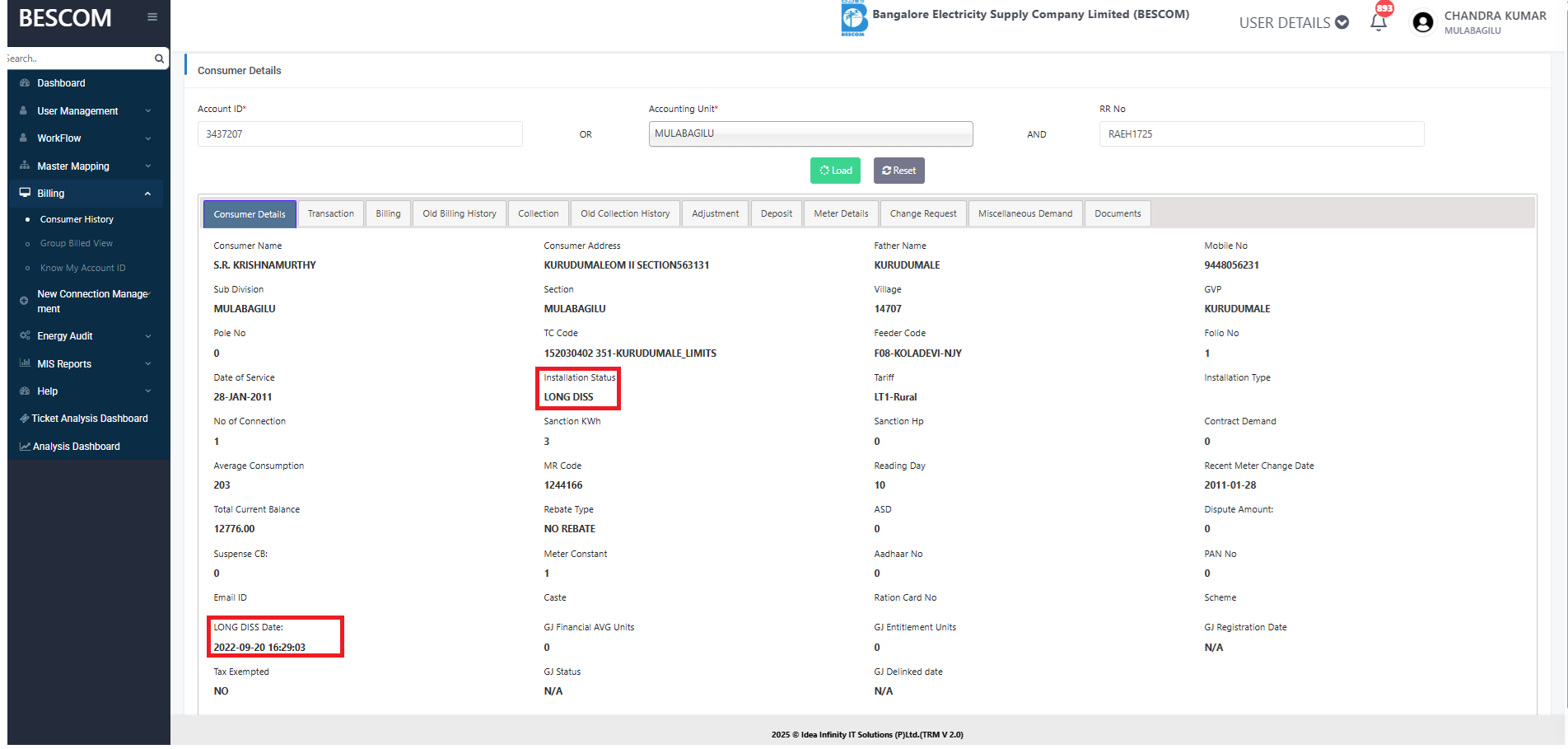The width and height of the screenshot is (1568, 749).
Task: Click the Analysis Dashboard chart icon
Action: click(x=25, y=447)
